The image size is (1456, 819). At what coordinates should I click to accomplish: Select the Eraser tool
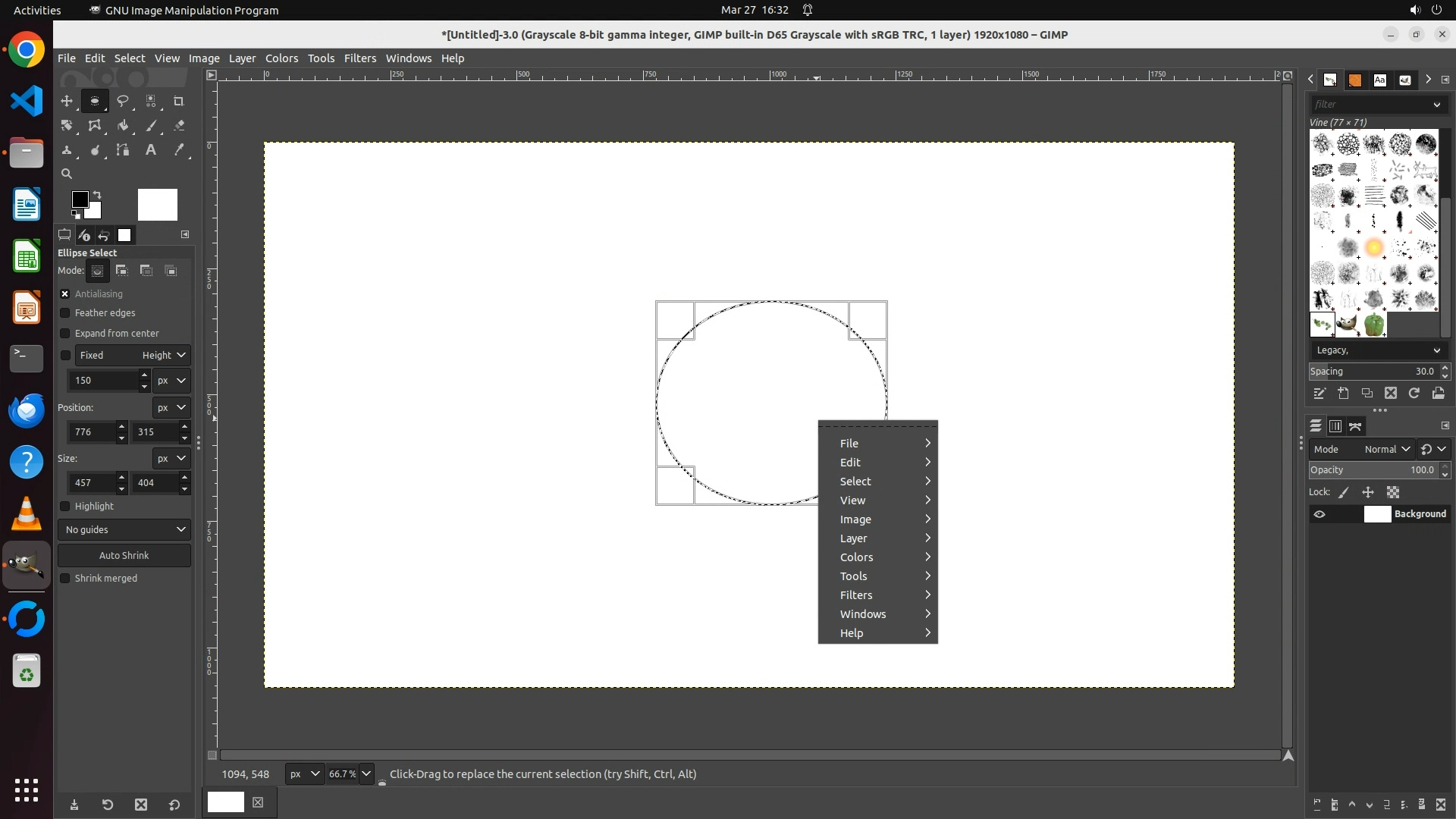tap(179, 126)
